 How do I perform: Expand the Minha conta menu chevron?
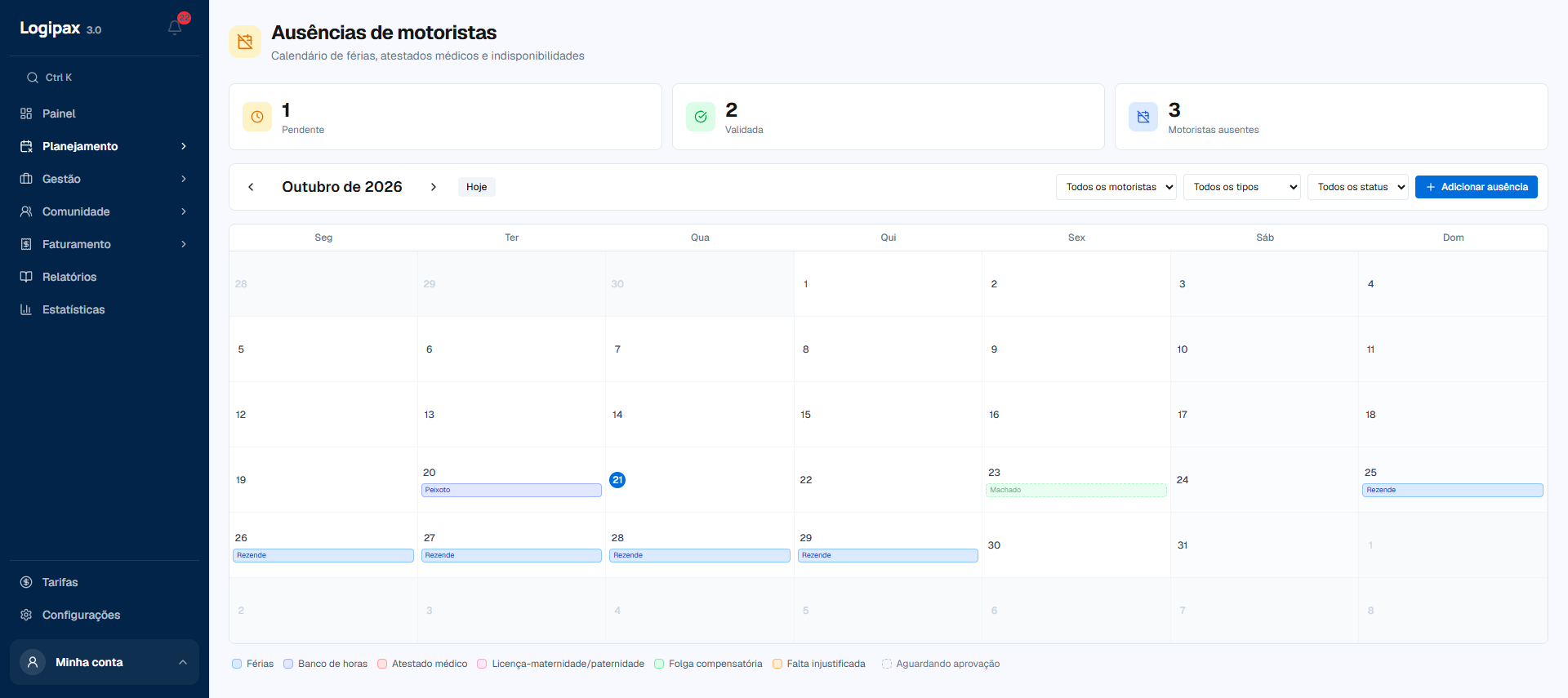pyautogui.click(x=183, y=662)
